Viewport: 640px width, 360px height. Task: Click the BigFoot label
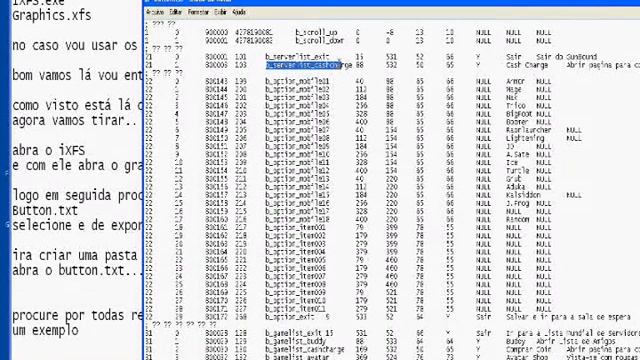pos(519,114)
